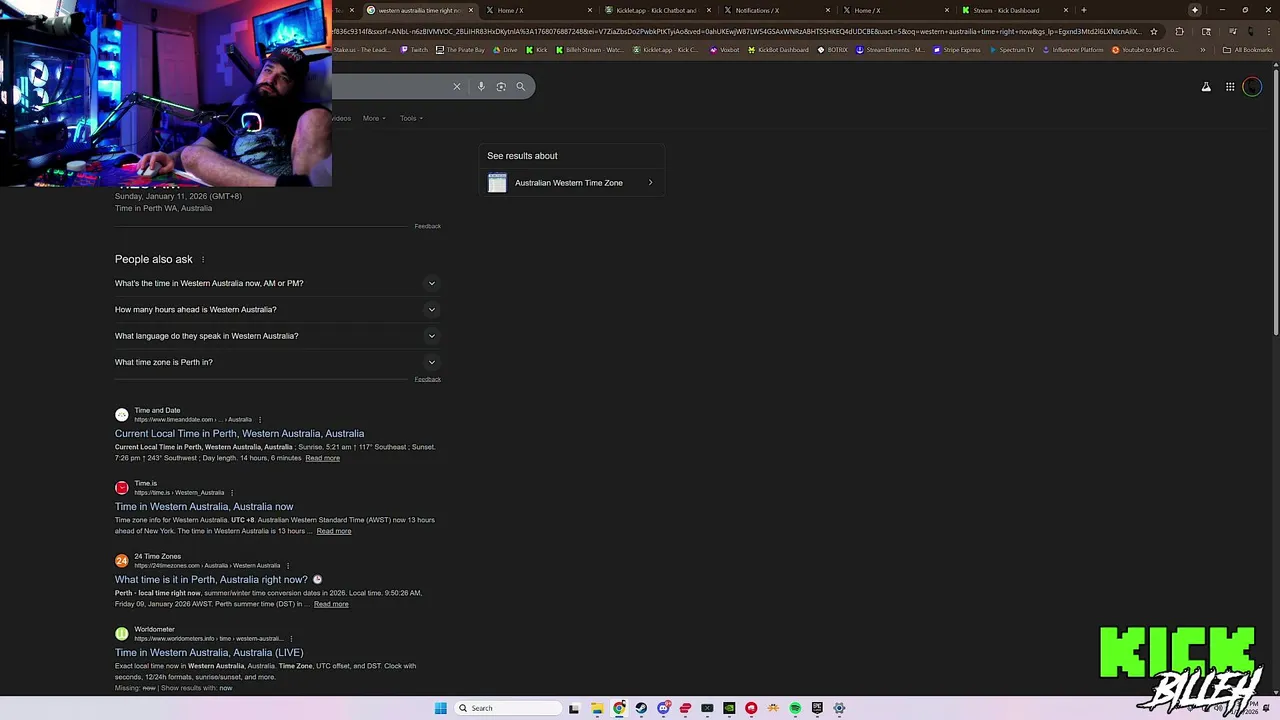
Task: Click the browser address bar URL
Action: point(735,31)
